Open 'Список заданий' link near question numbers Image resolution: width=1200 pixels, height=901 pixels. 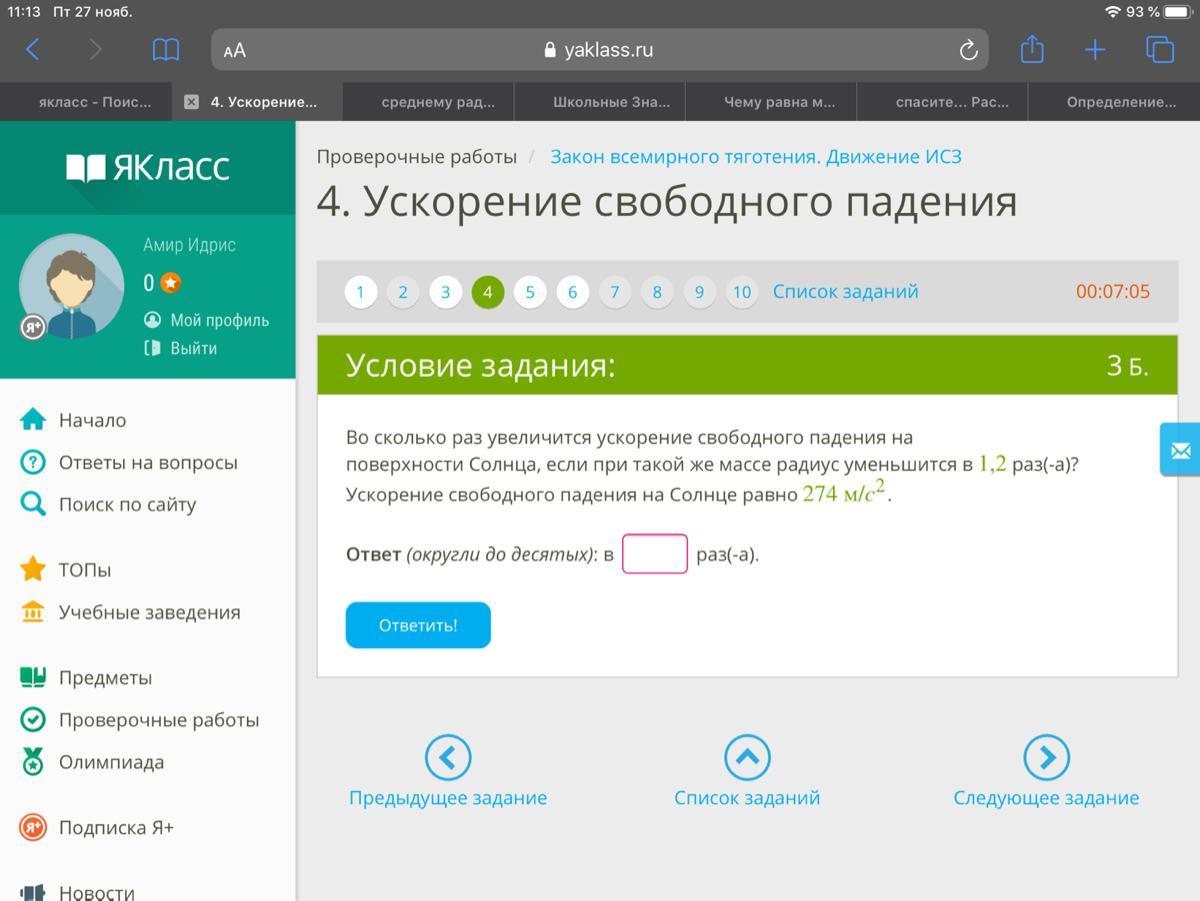point(845,292)
